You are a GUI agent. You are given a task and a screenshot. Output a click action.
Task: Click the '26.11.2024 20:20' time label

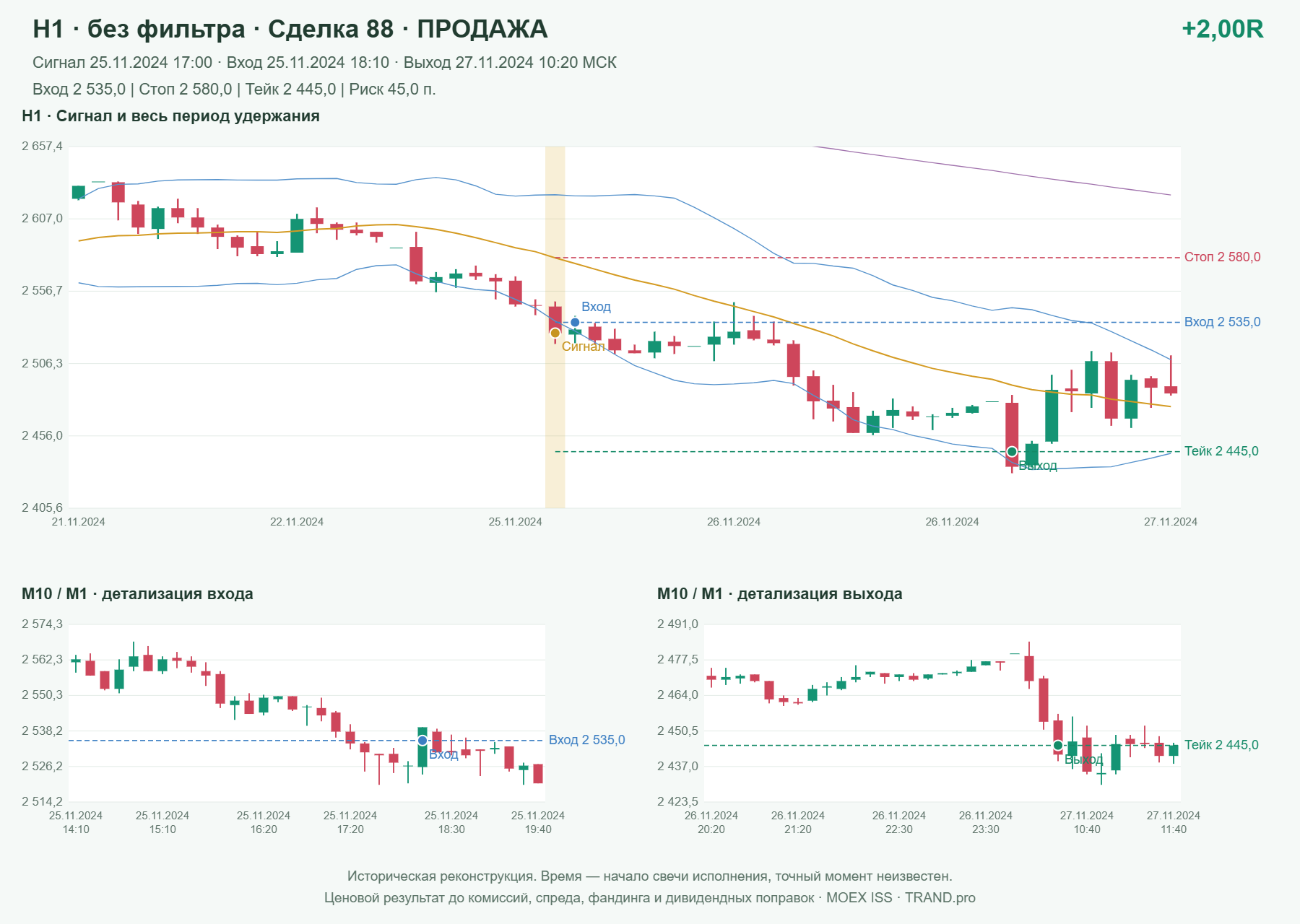pyautogui.click(x=711, y=822)
